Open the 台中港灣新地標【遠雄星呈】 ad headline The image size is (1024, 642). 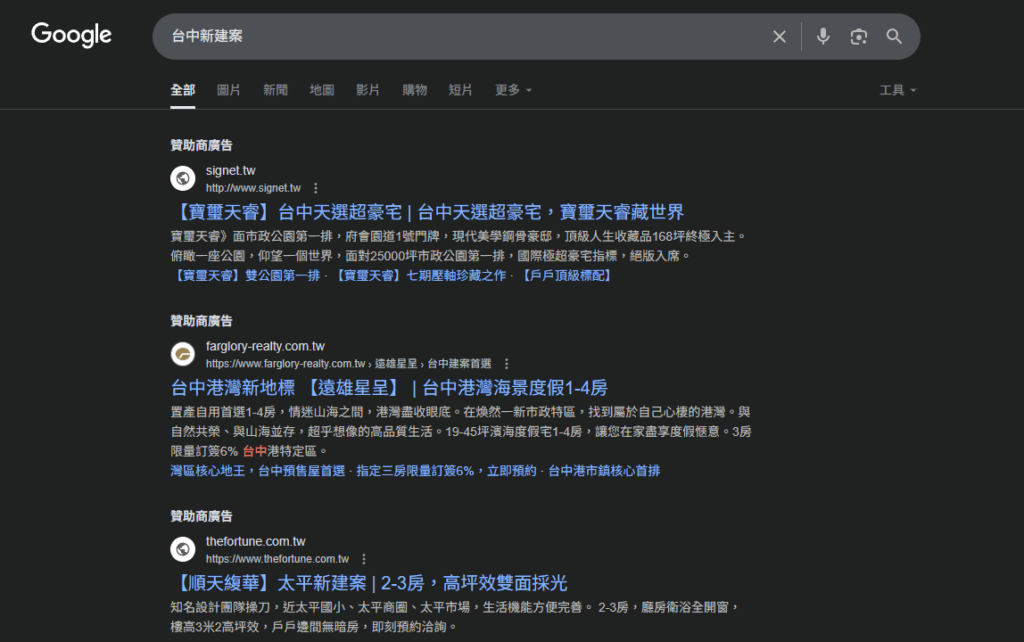(389, 388)
